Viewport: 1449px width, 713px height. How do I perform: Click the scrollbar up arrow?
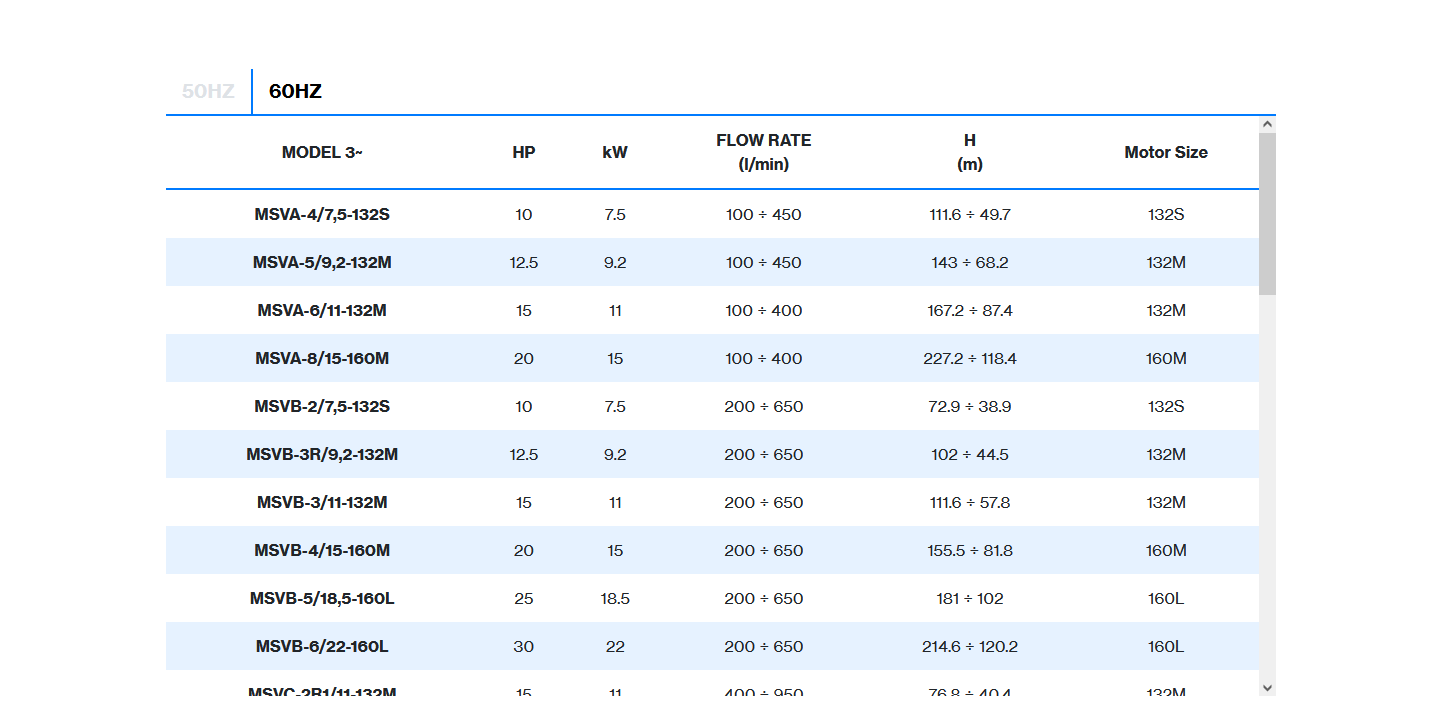point(1267,124)
